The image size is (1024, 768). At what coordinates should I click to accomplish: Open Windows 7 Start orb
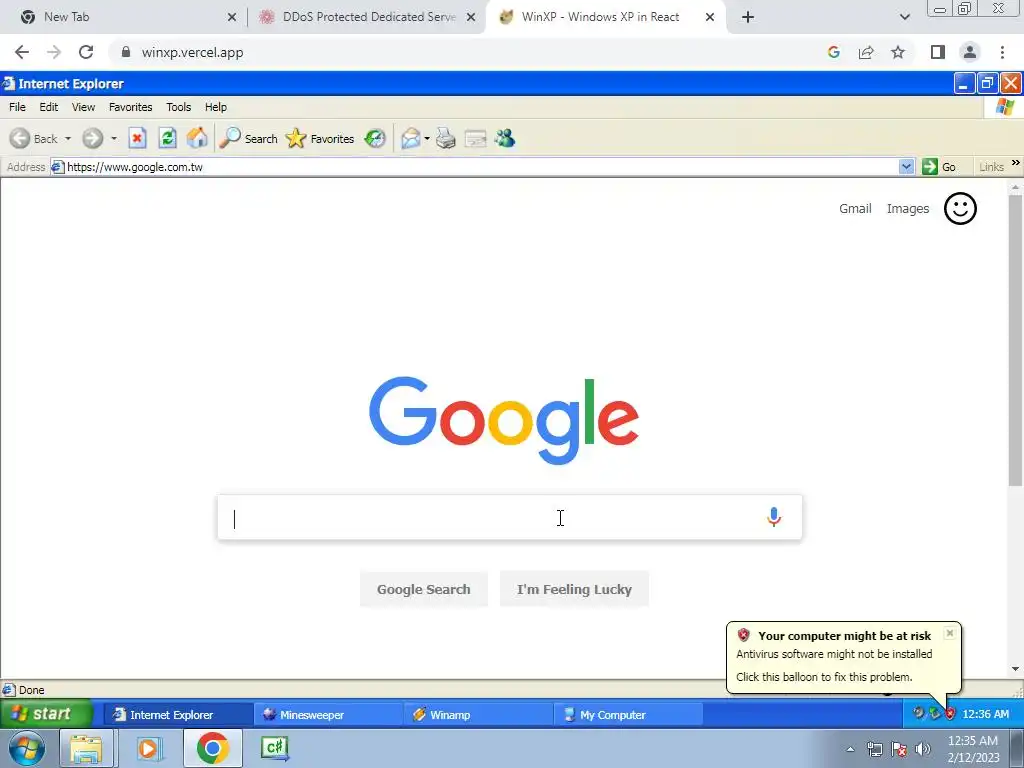pyautogui.click(x=27, y=748)
